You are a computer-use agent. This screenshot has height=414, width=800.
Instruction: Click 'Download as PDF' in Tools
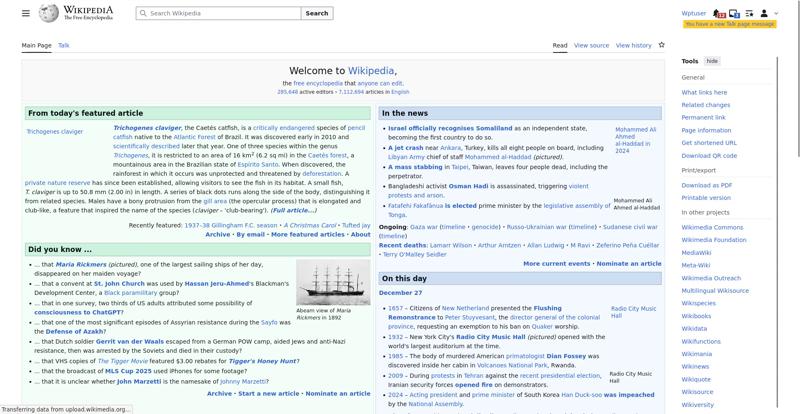click(x=707, y=185)
